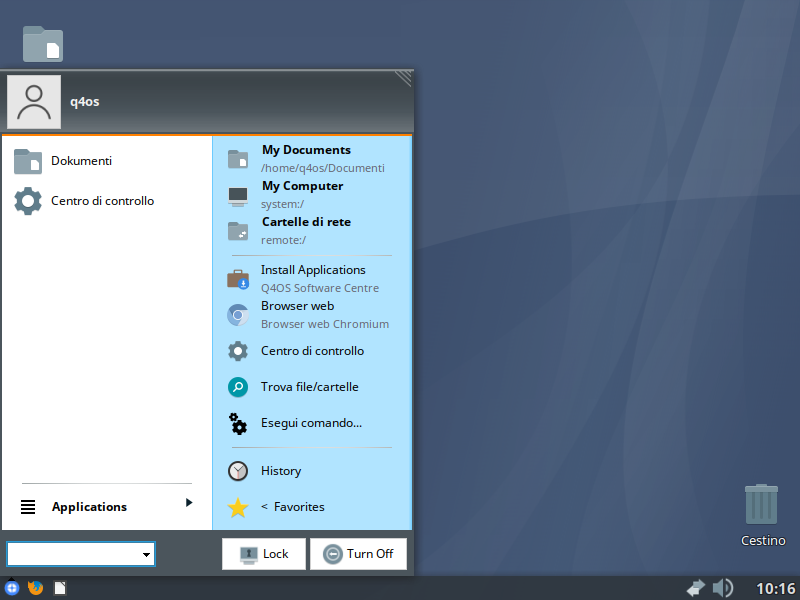Click My Documents label
Screen dimensions: 800x600
click(x=306, y=150)
